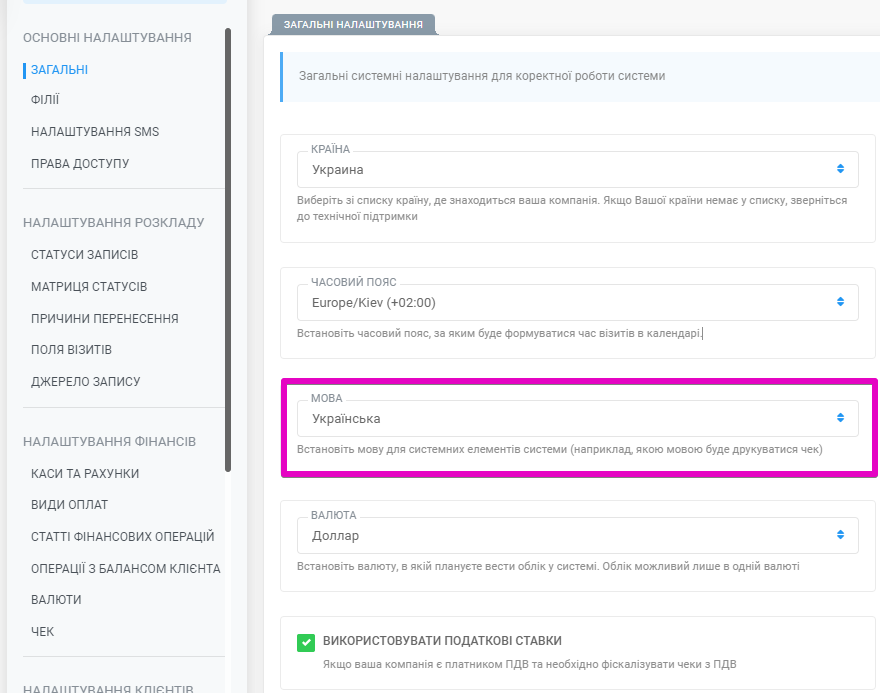
Task: Select ДЖЕРЕЛО ЗАПИСУ in sidebar
Action: tap(86, 382)
